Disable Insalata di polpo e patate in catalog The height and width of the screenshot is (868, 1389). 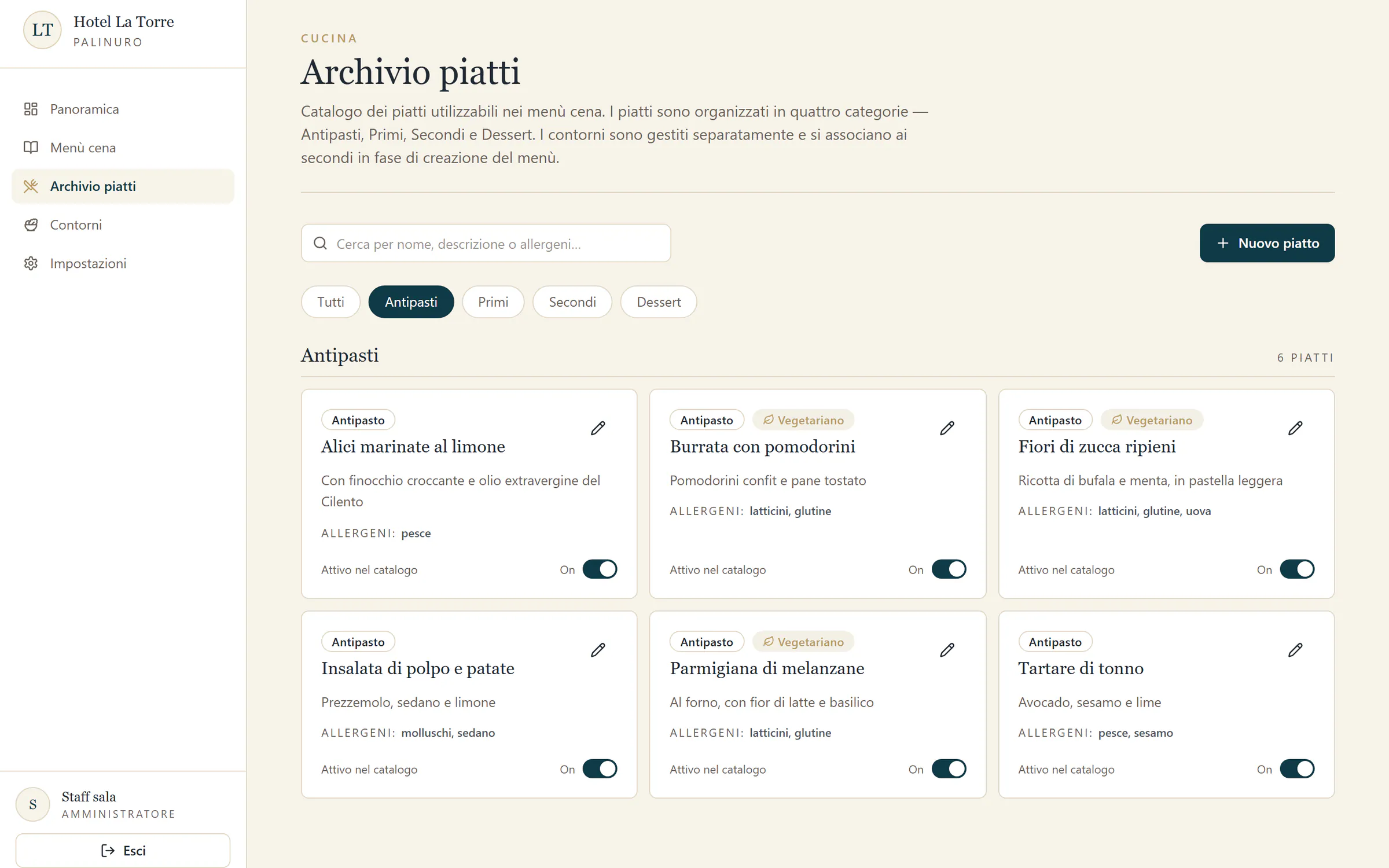point(600,769)
